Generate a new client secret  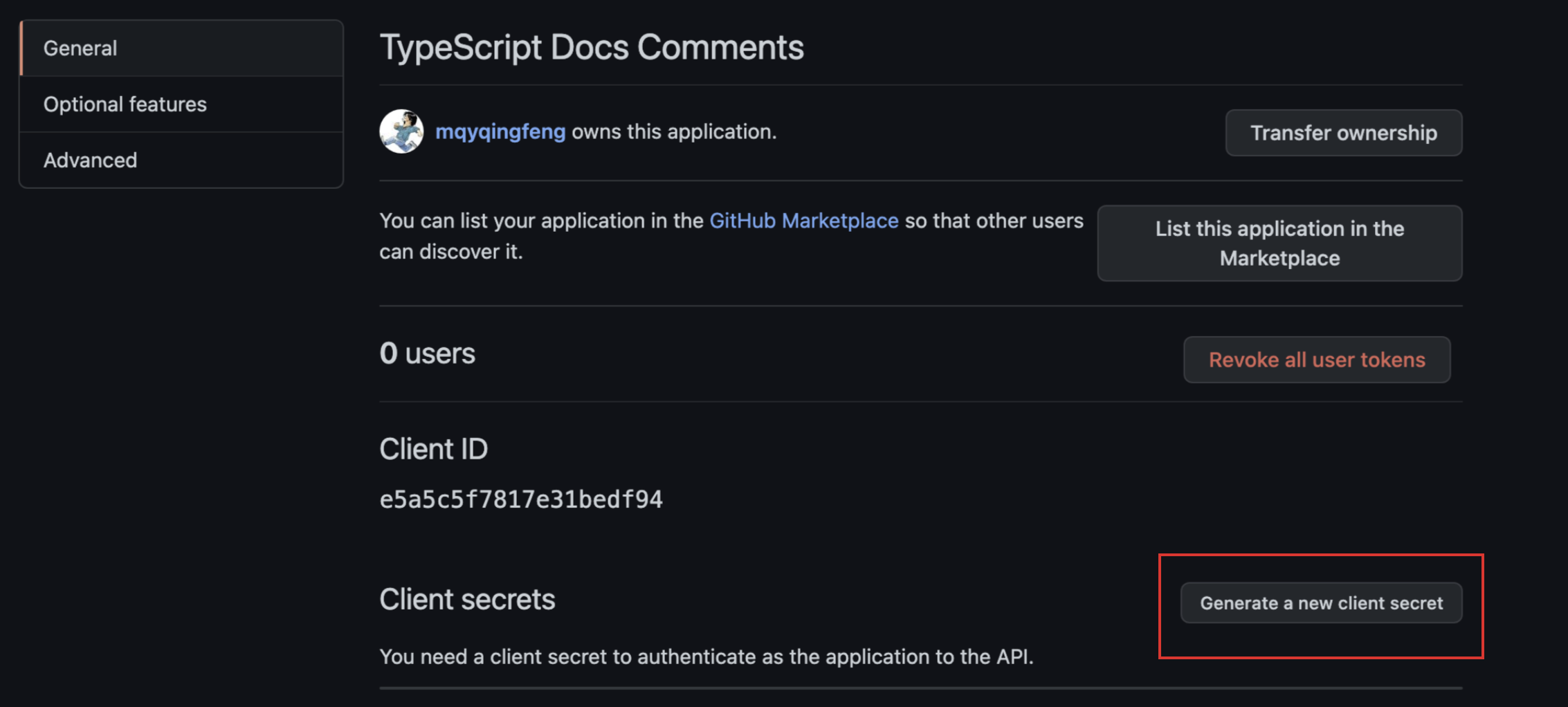(x=1321, y=603)
